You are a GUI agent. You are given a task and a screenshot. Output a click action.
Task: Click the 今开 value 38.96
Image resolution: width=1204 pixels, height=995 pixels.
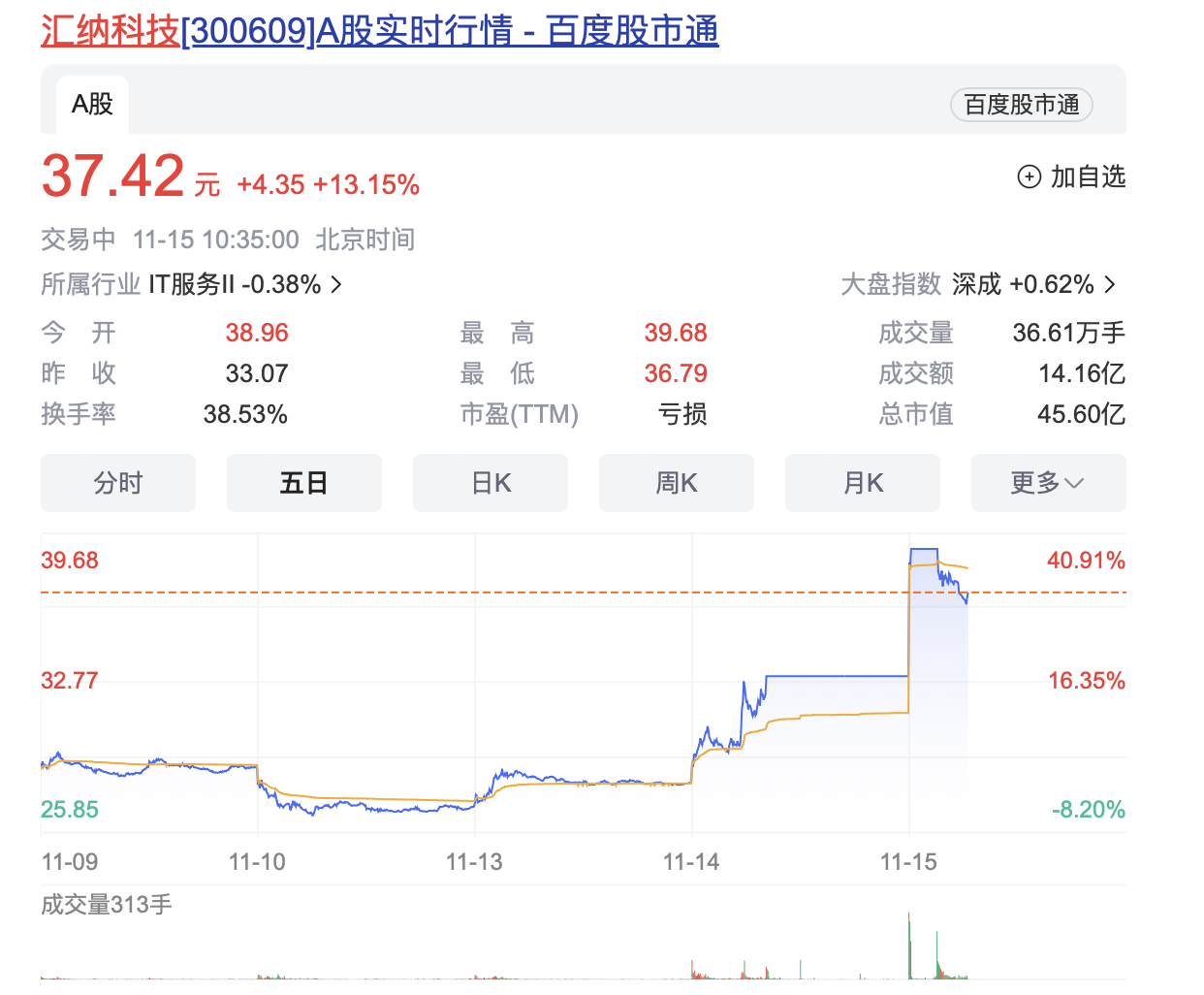click(x=257, y=333)
